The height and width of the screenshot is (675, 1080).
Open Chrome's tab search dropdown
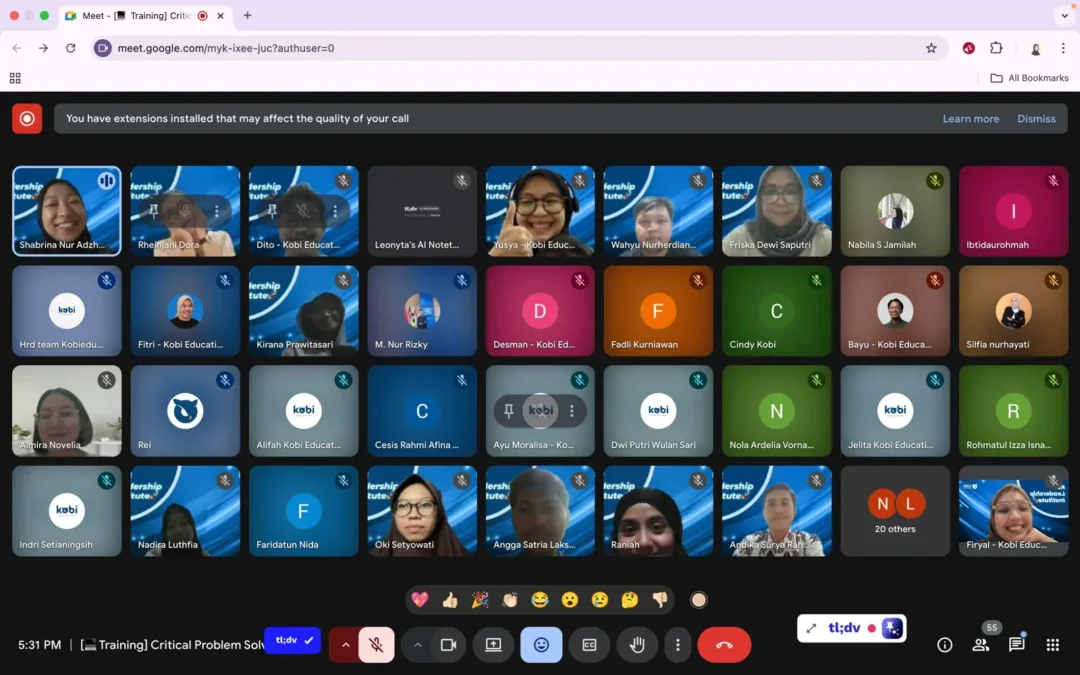click(x=1064, y=15)
